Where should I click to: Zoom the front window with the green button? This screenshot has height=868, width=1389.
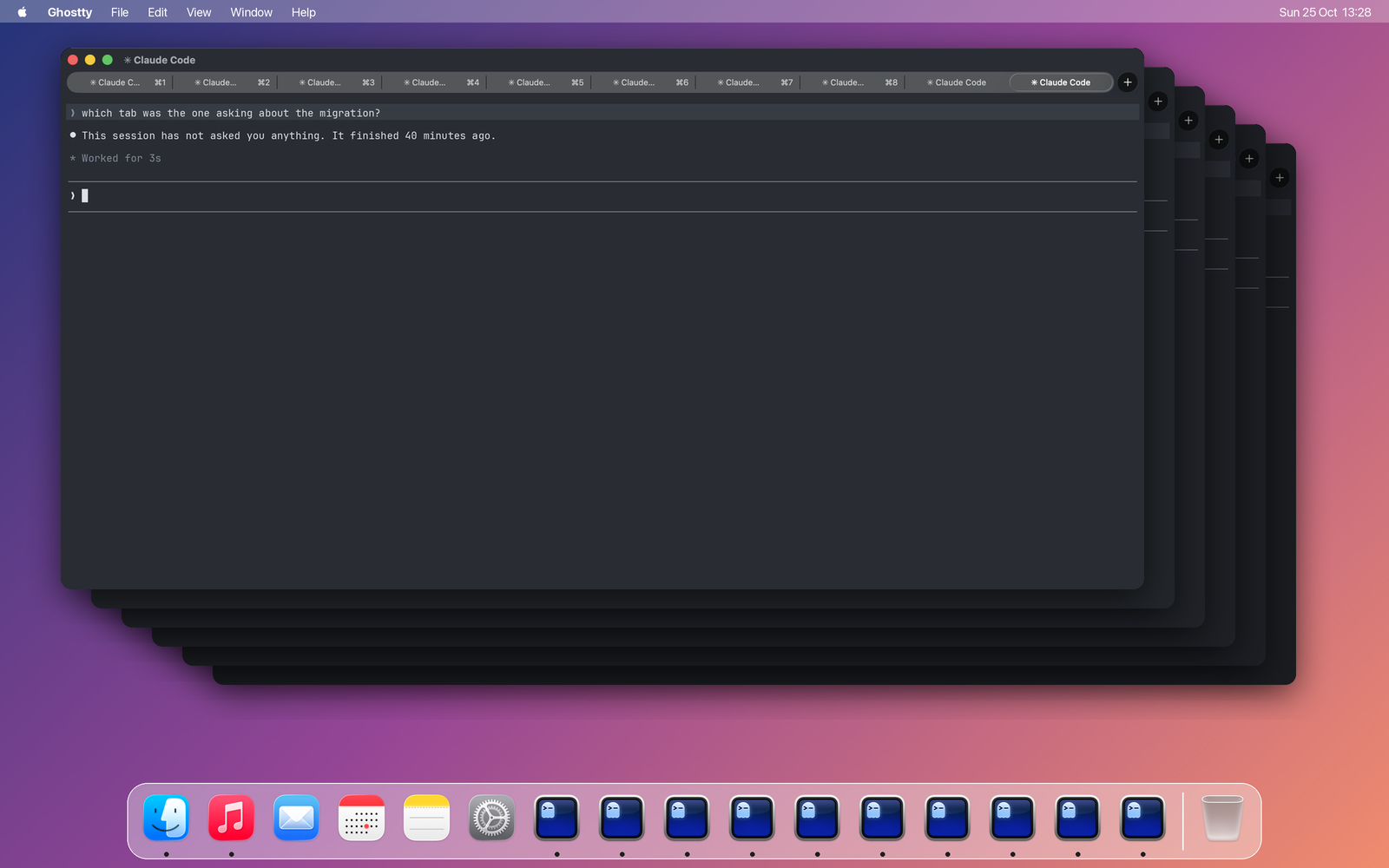click(x=108, y=60)
